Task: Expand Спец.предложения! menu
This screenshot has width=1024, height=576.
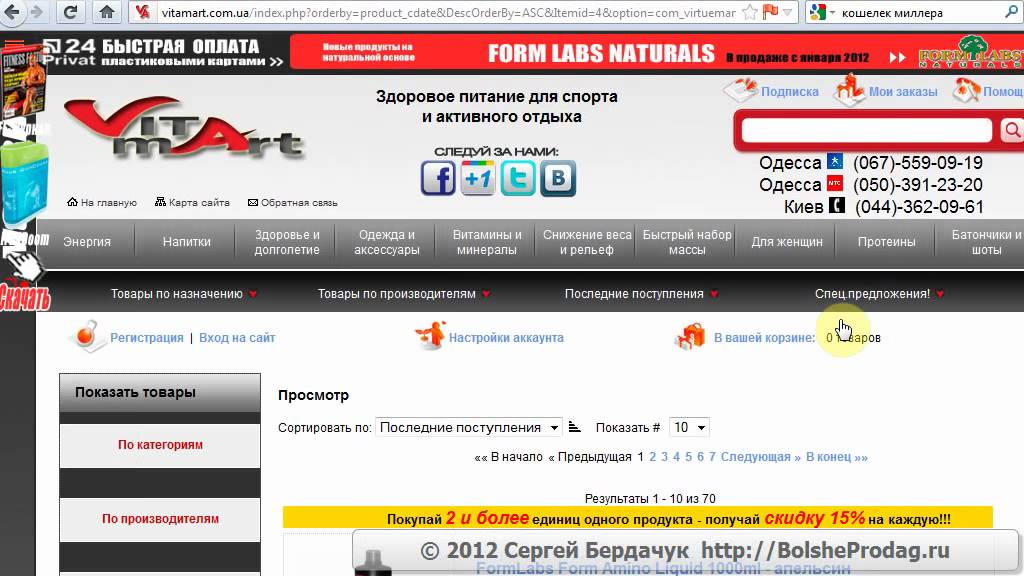Action: tap(879, 294)
